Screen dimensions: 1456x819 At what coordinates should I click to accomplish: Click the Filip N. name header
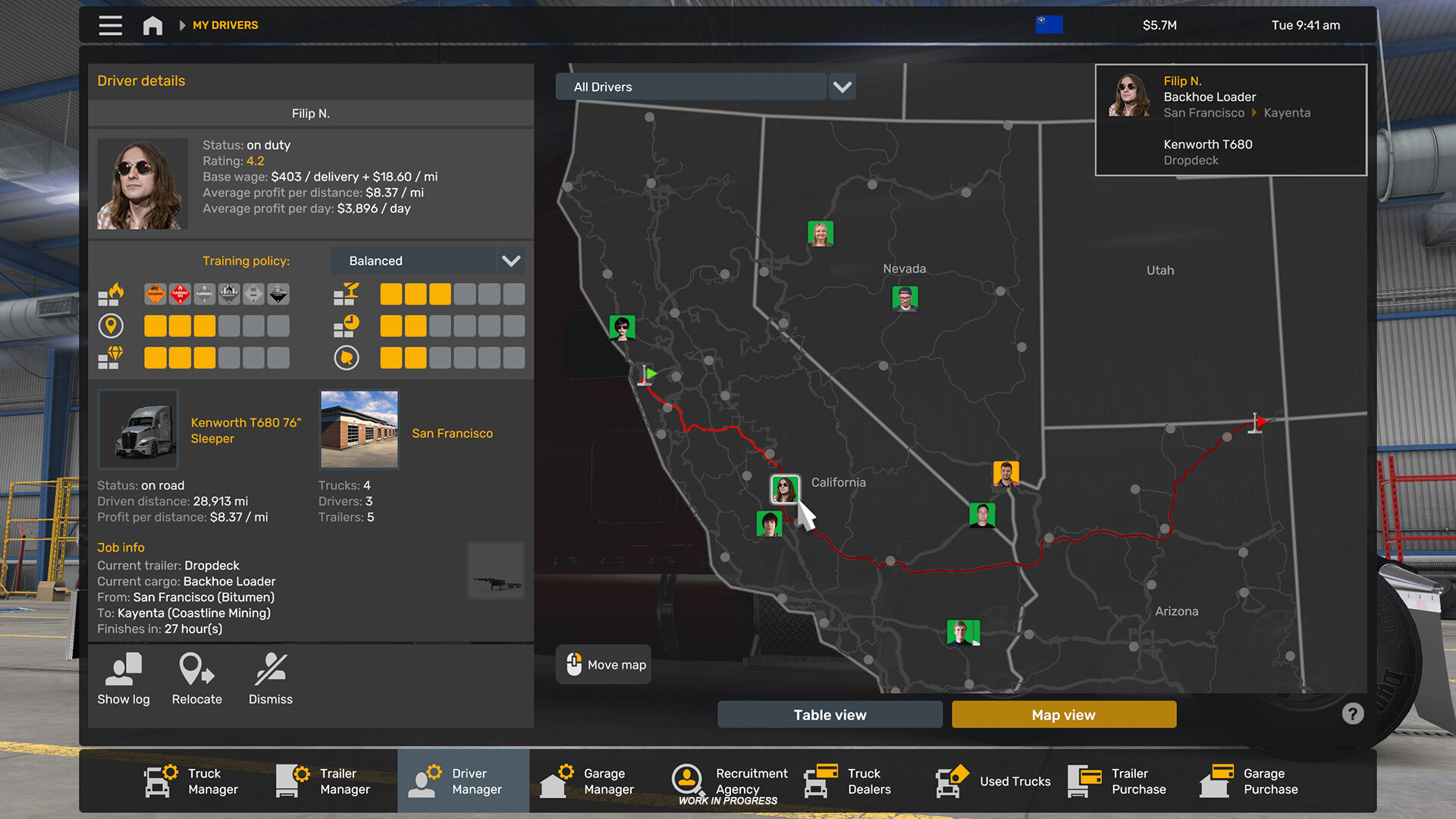pos(311,113)
